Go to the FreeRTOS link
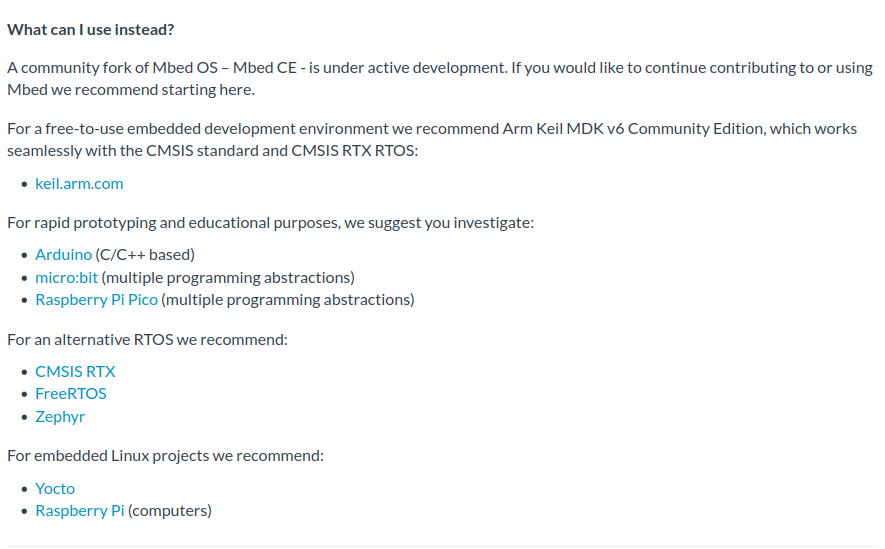The height and width of the screenshot is (549, 885). pos(71,394)
